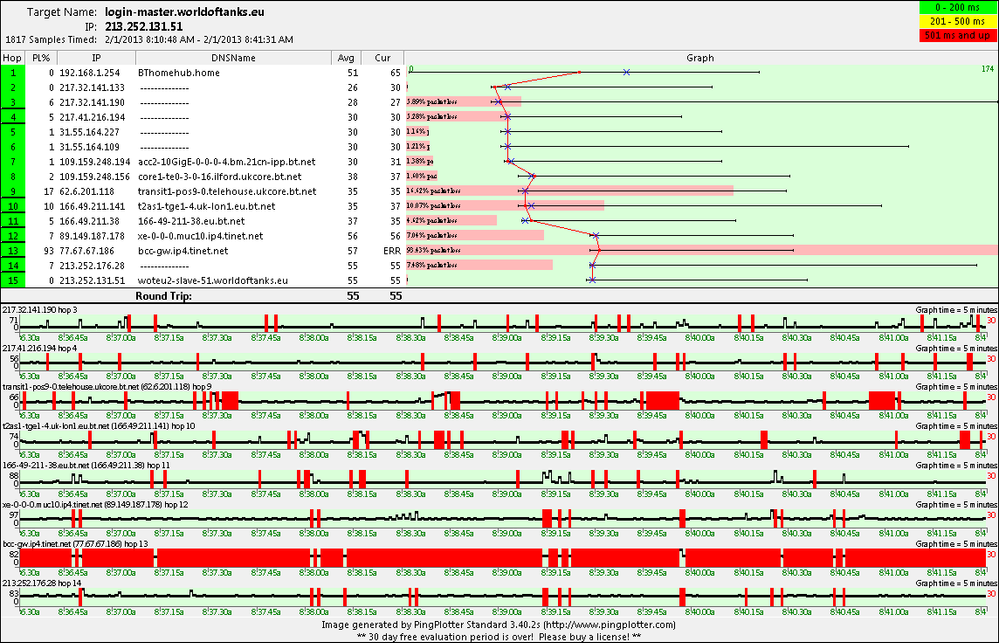Screen dimensions: 999x643
Task: Select bcc-gw.ip4.tinet.net in the table
Action: pos(183,250)
